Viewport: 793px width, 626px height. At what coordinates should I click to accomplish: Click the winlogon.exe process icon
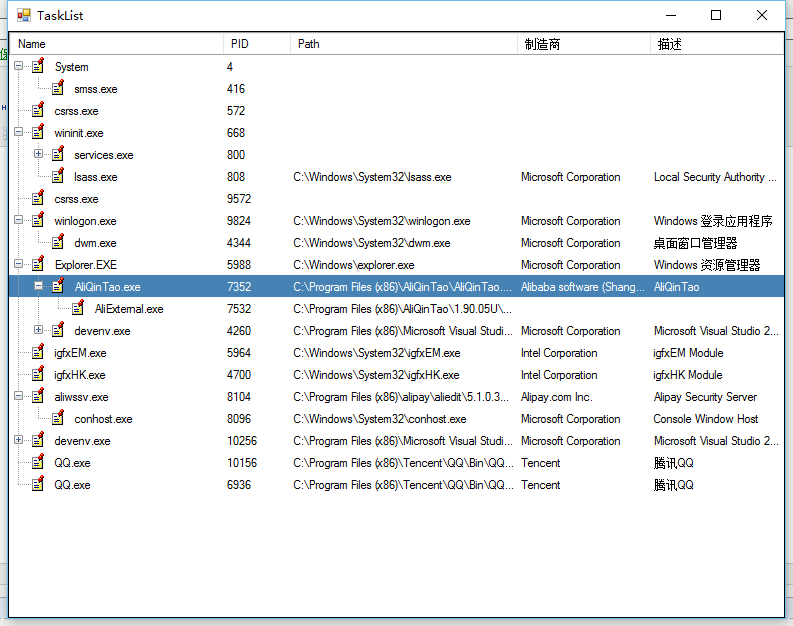[38, 220]
